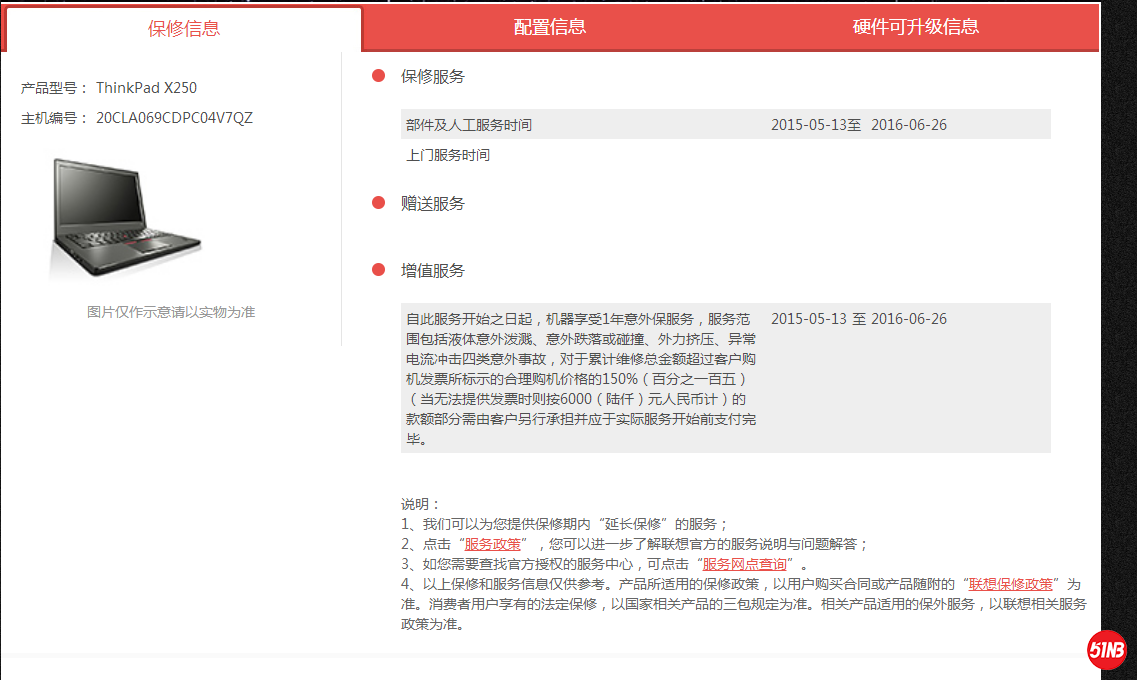Viewport: 1137px width, 680px height.
Task: Click the red bullet beside 保修服务
Action: (379, 76)
